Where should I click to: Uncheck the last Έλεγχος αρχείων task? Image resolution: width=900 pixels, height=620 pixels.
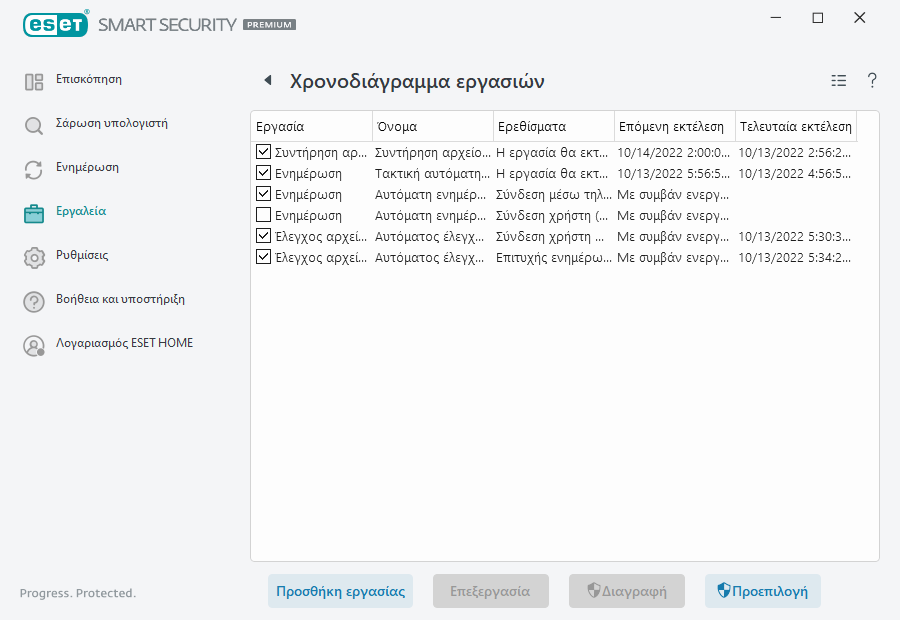(x=263, y=257)
